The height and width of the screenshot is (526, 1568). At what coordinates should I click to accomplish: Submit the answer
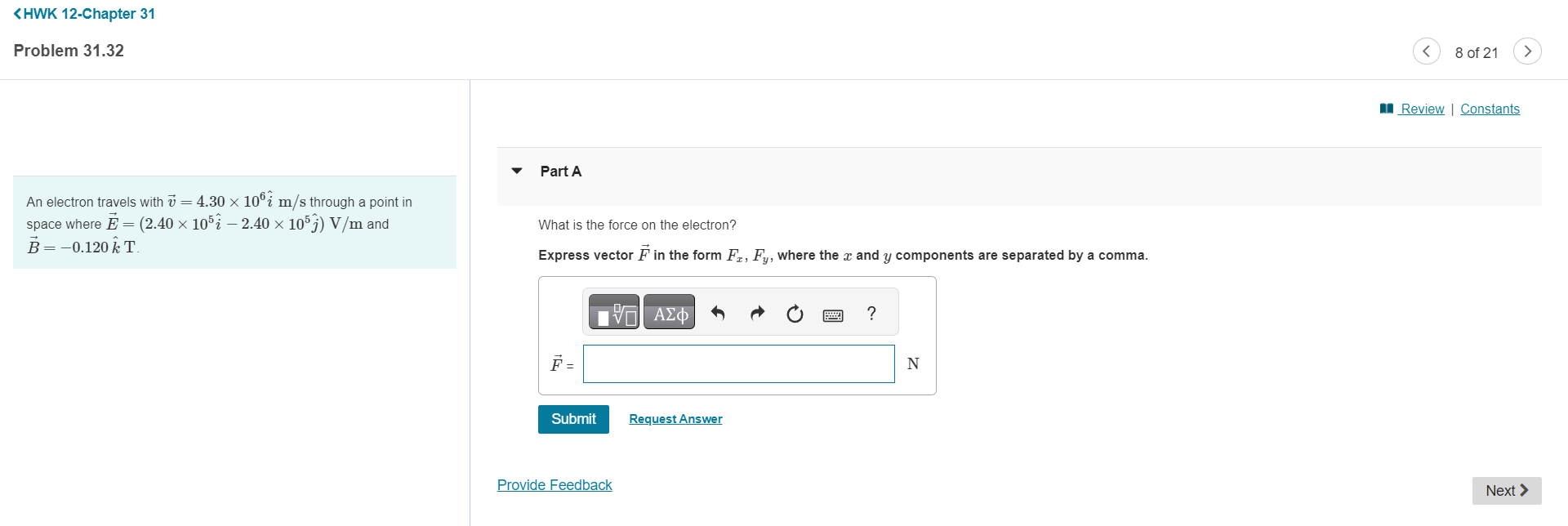[x=573, y=419]
